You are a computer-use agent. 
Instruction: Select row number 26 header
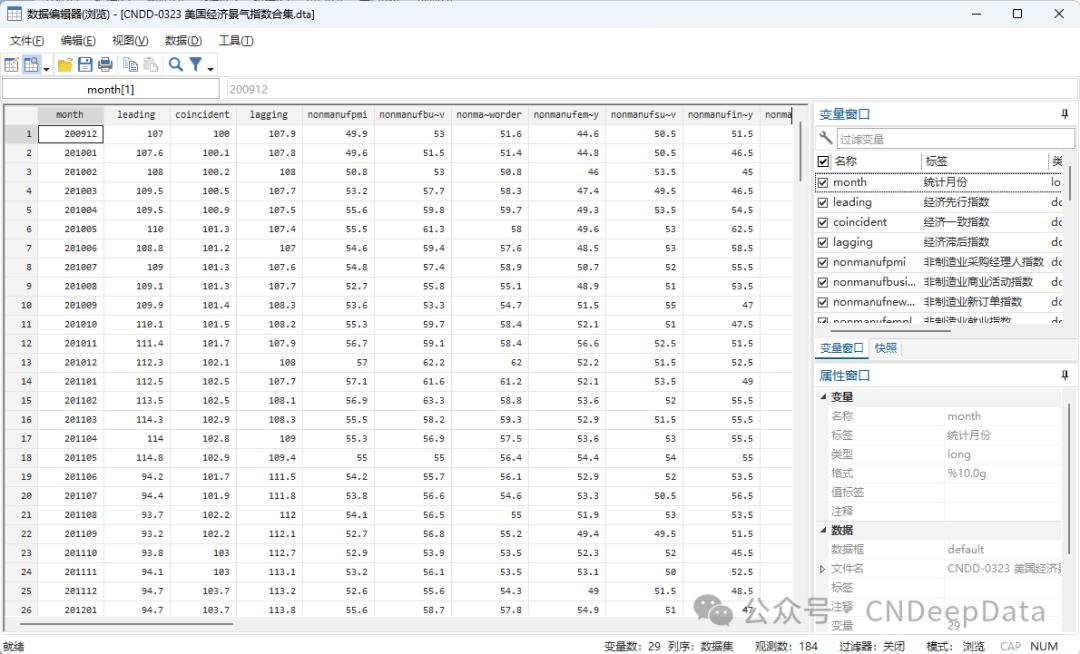21,610
